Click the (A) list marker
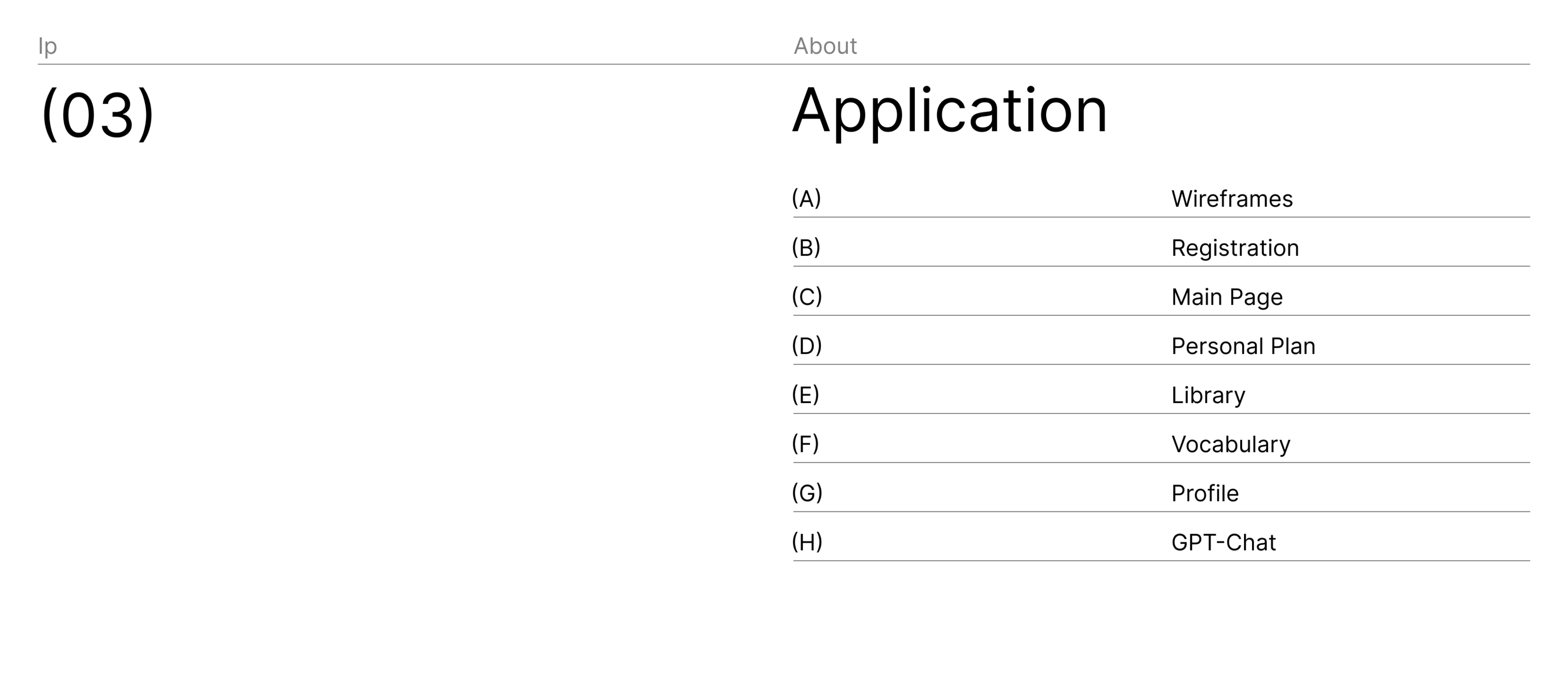 coord(806,198)
